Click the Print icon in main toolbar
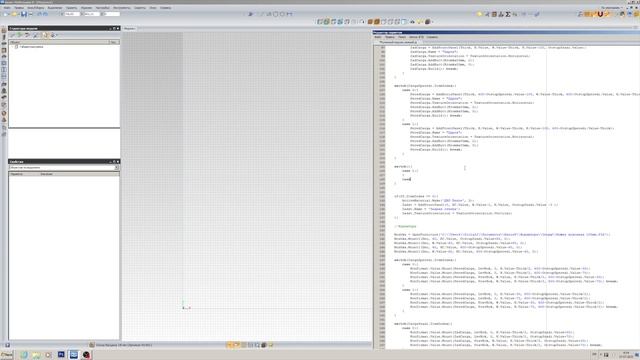The width and height of the screenshot is (640, 360). point(31,14)
